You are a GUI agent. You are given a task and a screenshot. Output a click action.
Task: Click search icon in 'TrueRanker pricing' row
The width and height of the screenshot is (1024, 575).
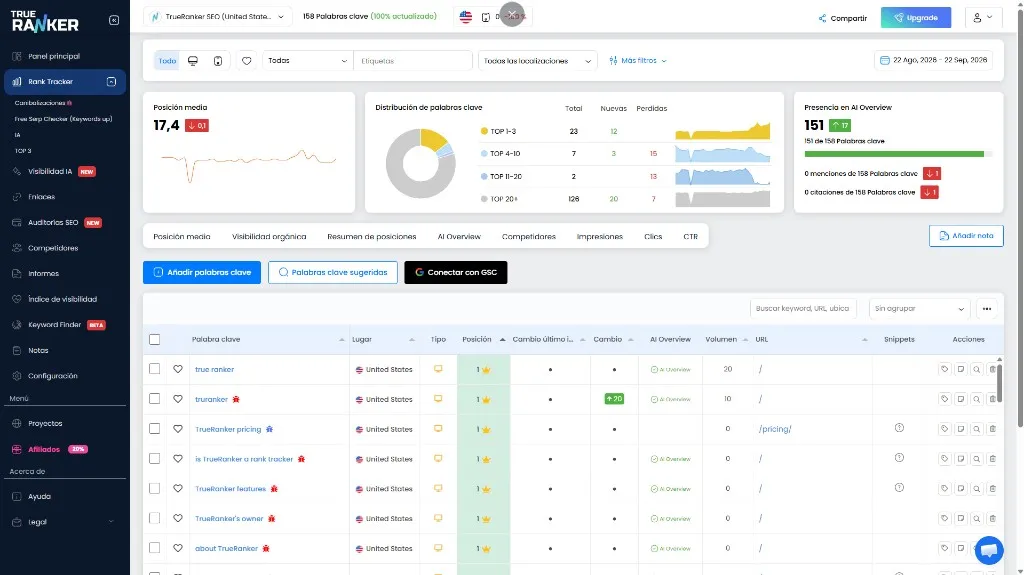tap(976, 429)
